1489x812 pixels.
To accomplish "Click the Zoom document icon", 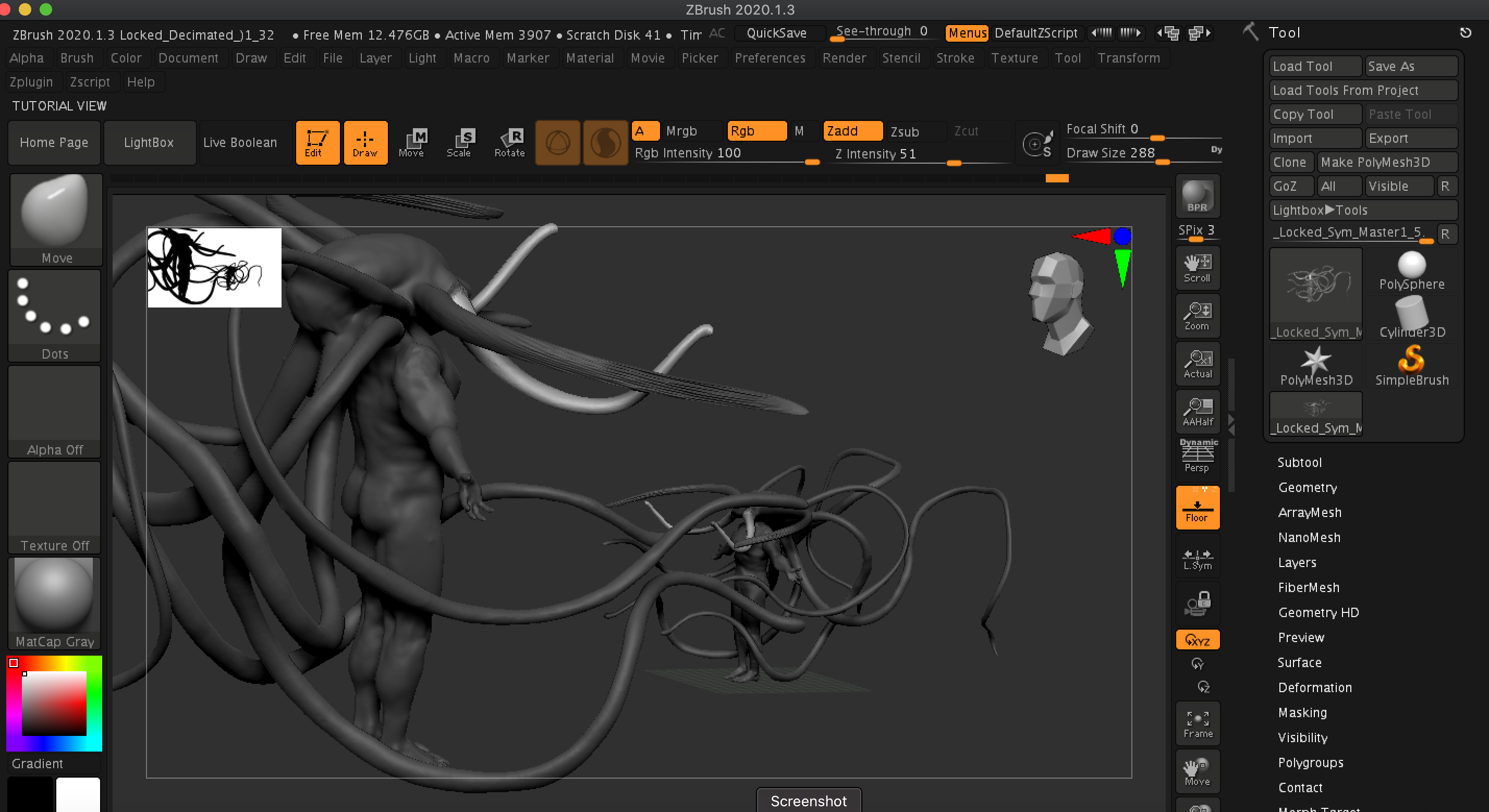I will tap(1197, 315).
